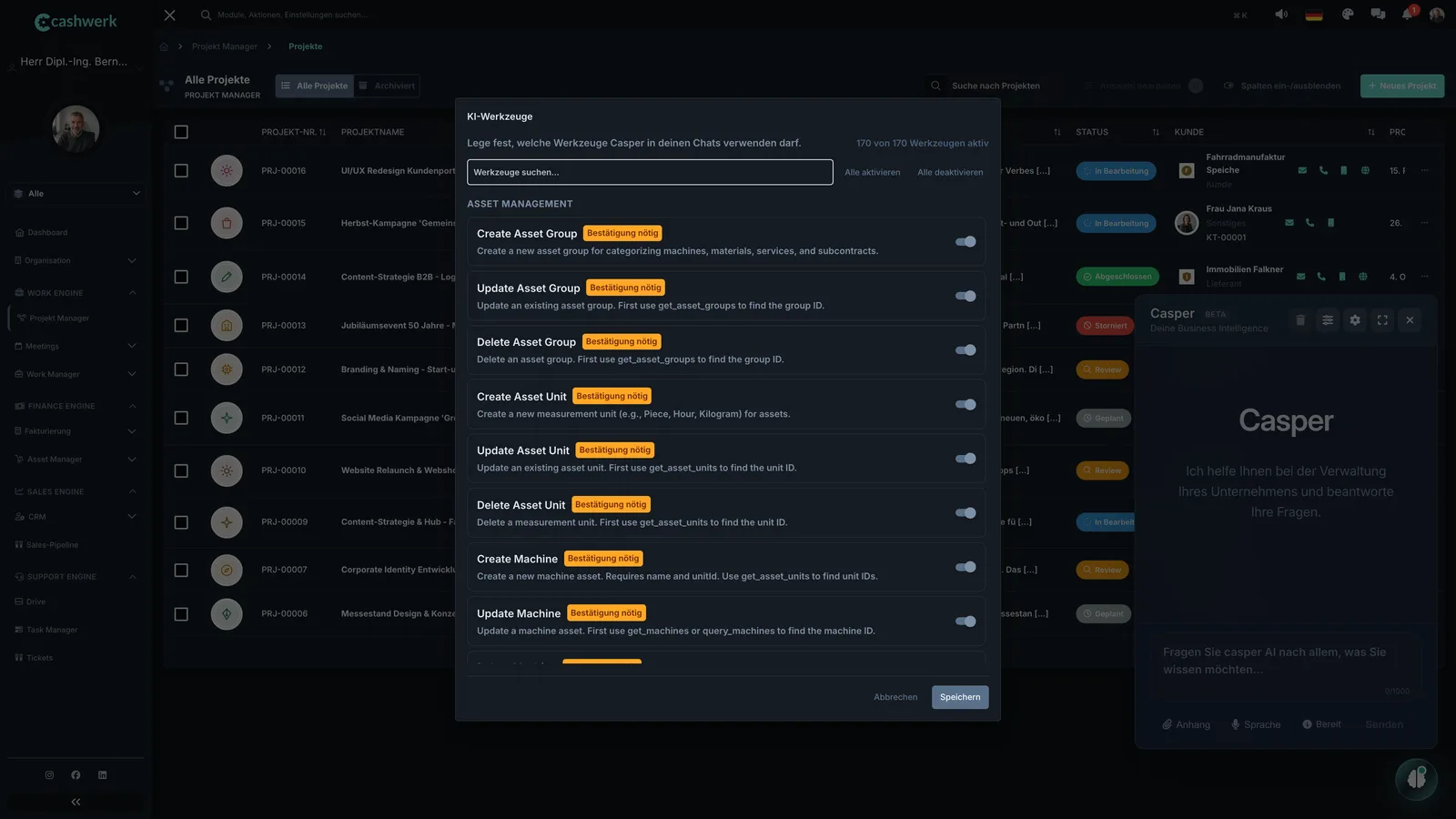Click the floating Casper assistant button

(1416, 779)
